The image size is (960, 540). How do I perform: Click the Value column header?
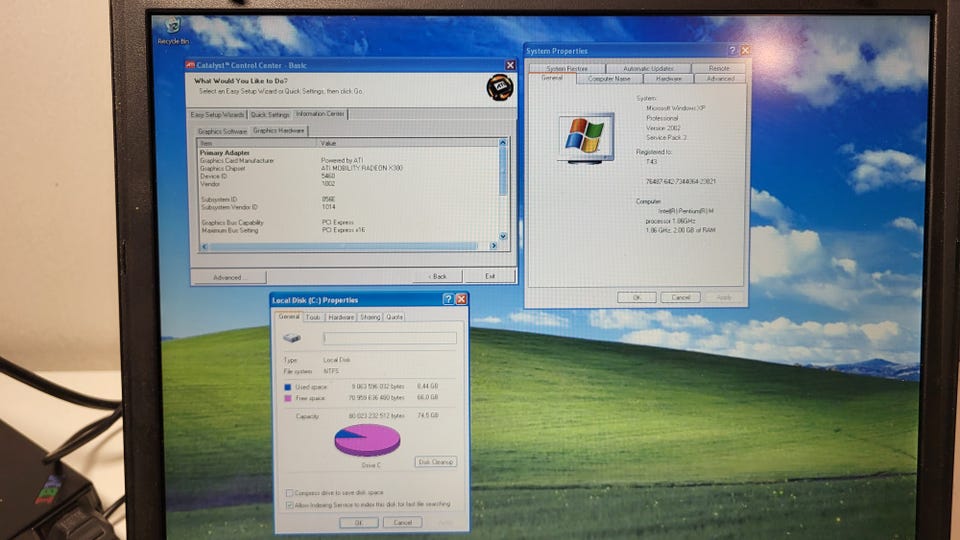coord(408,143)
